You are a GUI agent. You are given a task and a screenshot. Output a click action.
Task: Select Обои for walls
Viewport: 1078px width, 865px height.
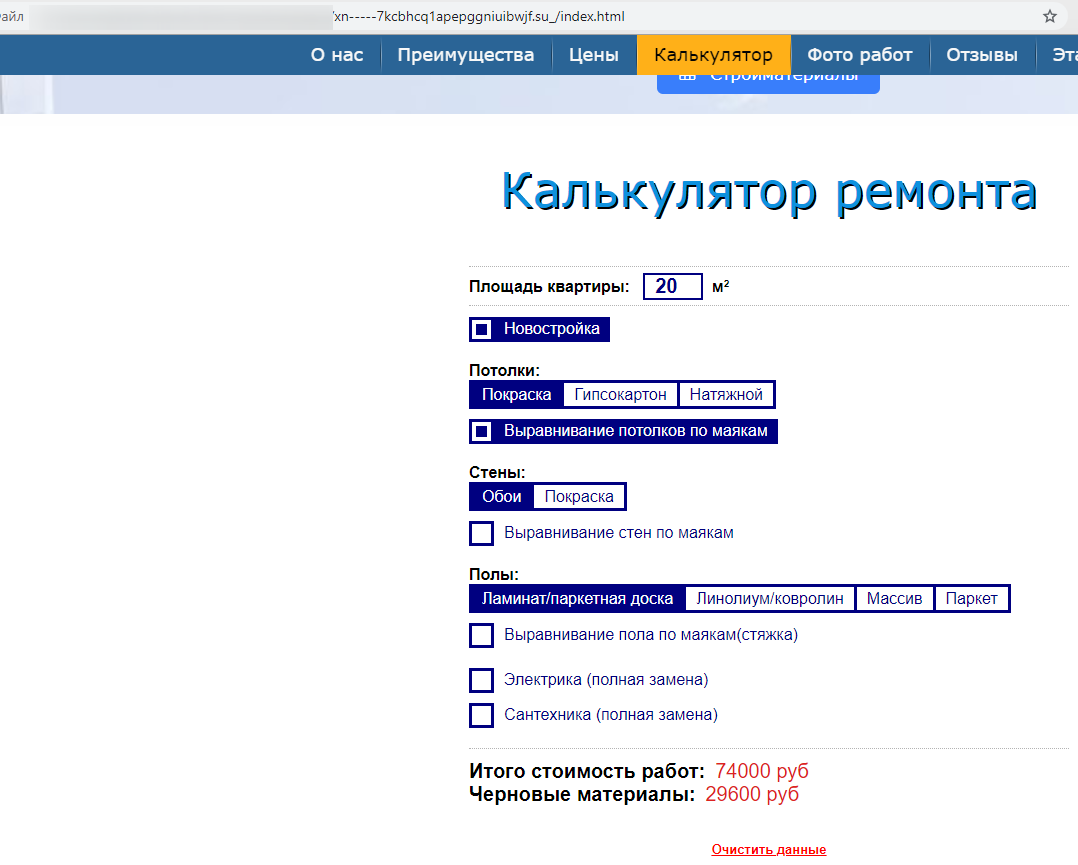pos(501,496)
